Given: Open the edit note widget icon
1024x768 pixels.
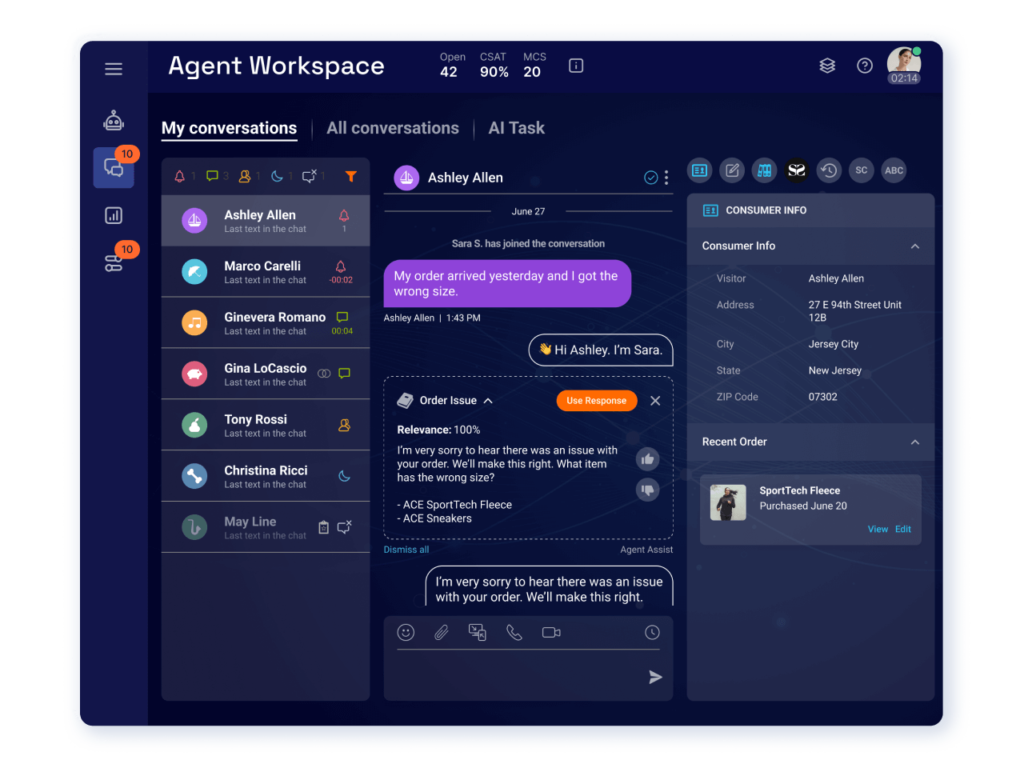Looking at the screenshot, I should click(x=732, y=170).
